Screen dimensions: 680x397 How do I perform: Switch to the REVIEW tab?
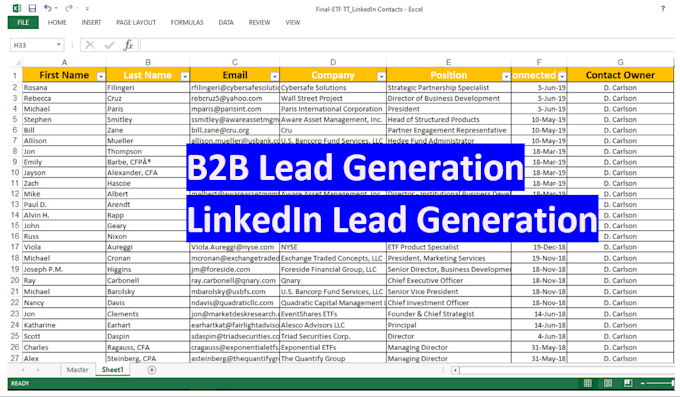click(259, 22)
